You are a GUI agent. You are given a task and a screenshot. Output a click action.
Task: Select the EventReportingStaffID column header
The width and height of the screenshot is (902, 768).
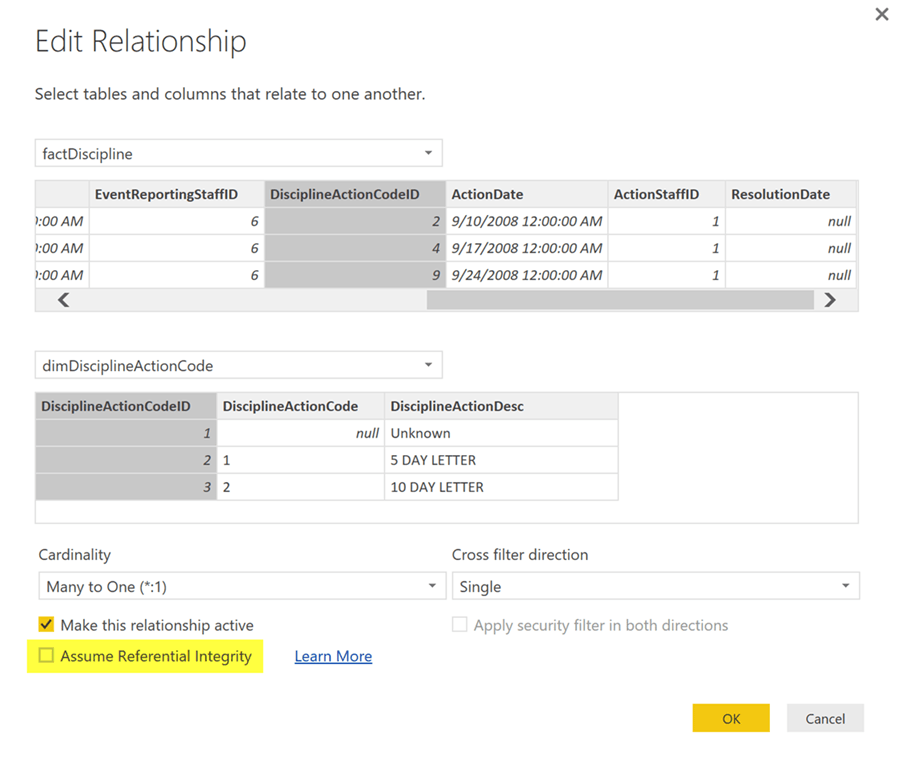[x=166, y=194]
